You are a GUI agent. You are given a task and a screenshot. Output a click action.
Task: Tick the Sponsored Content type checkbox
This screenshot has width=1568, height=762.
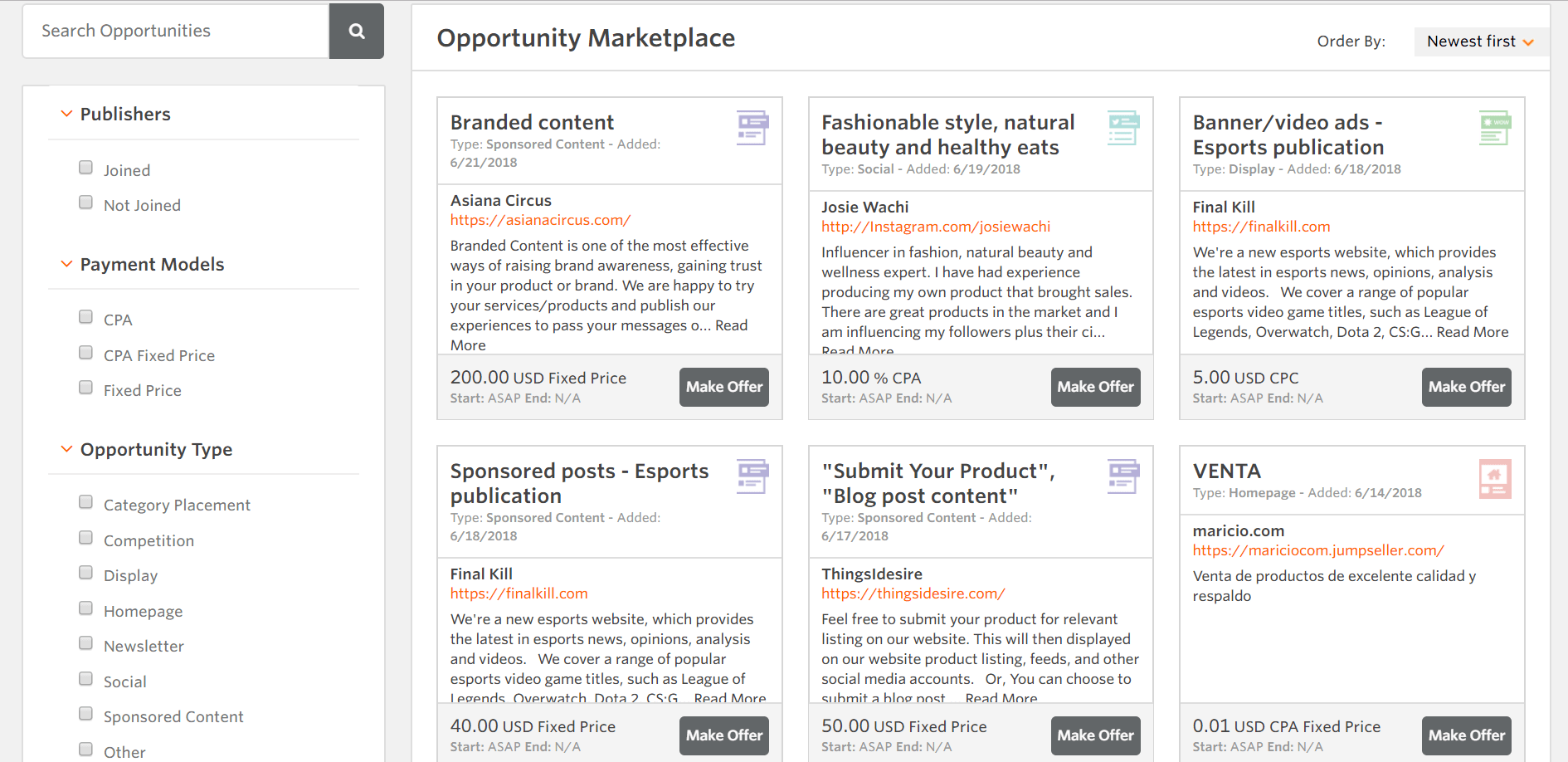(85, 714)
